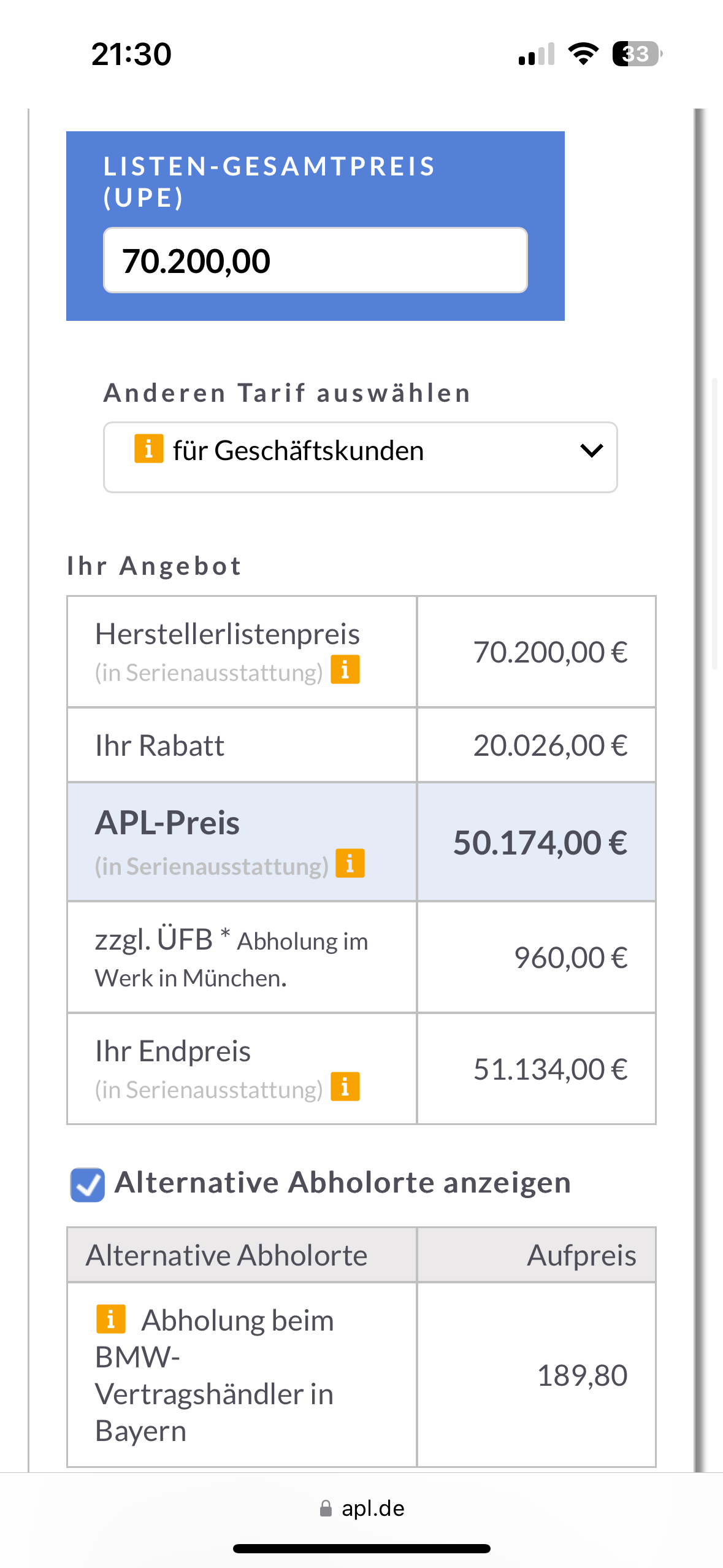Tap the Alternative Abholorte anzeigen label
Image resolution: width=723 pixels, height=1568 pixels.
pyautogui.click(x=343, y=1183)
